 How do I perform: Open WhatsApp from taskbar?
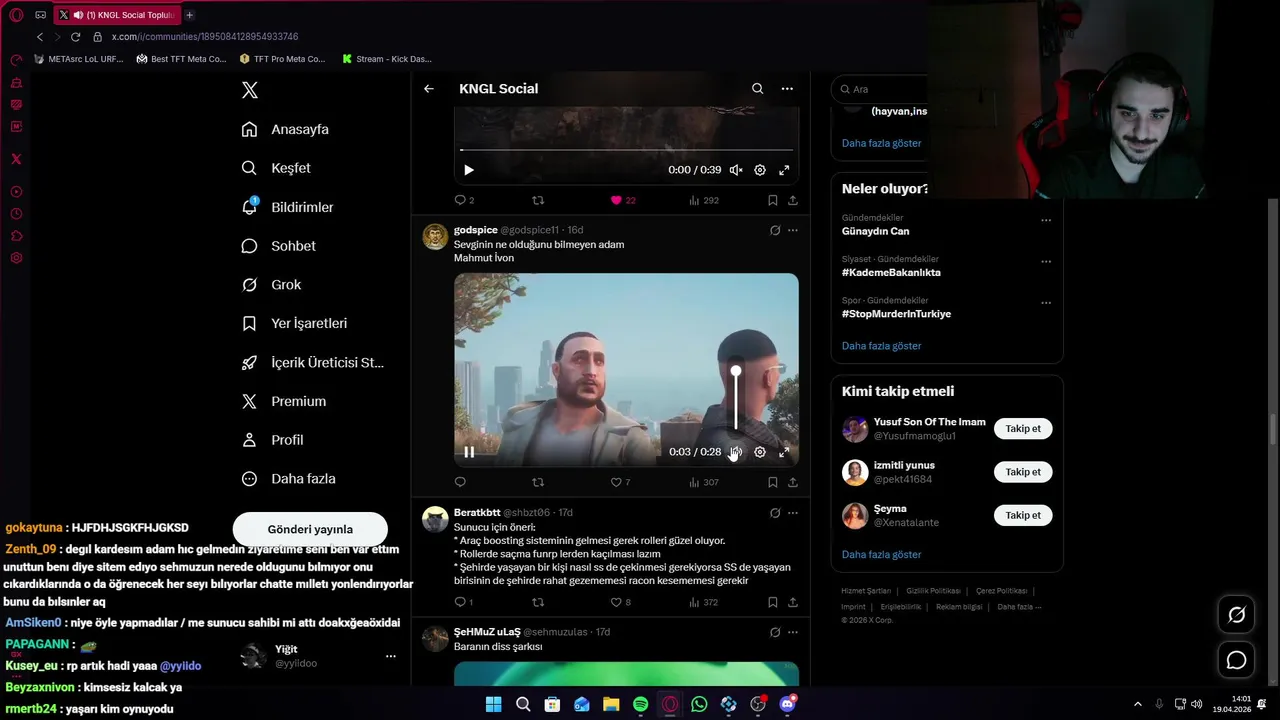[699, 704]
